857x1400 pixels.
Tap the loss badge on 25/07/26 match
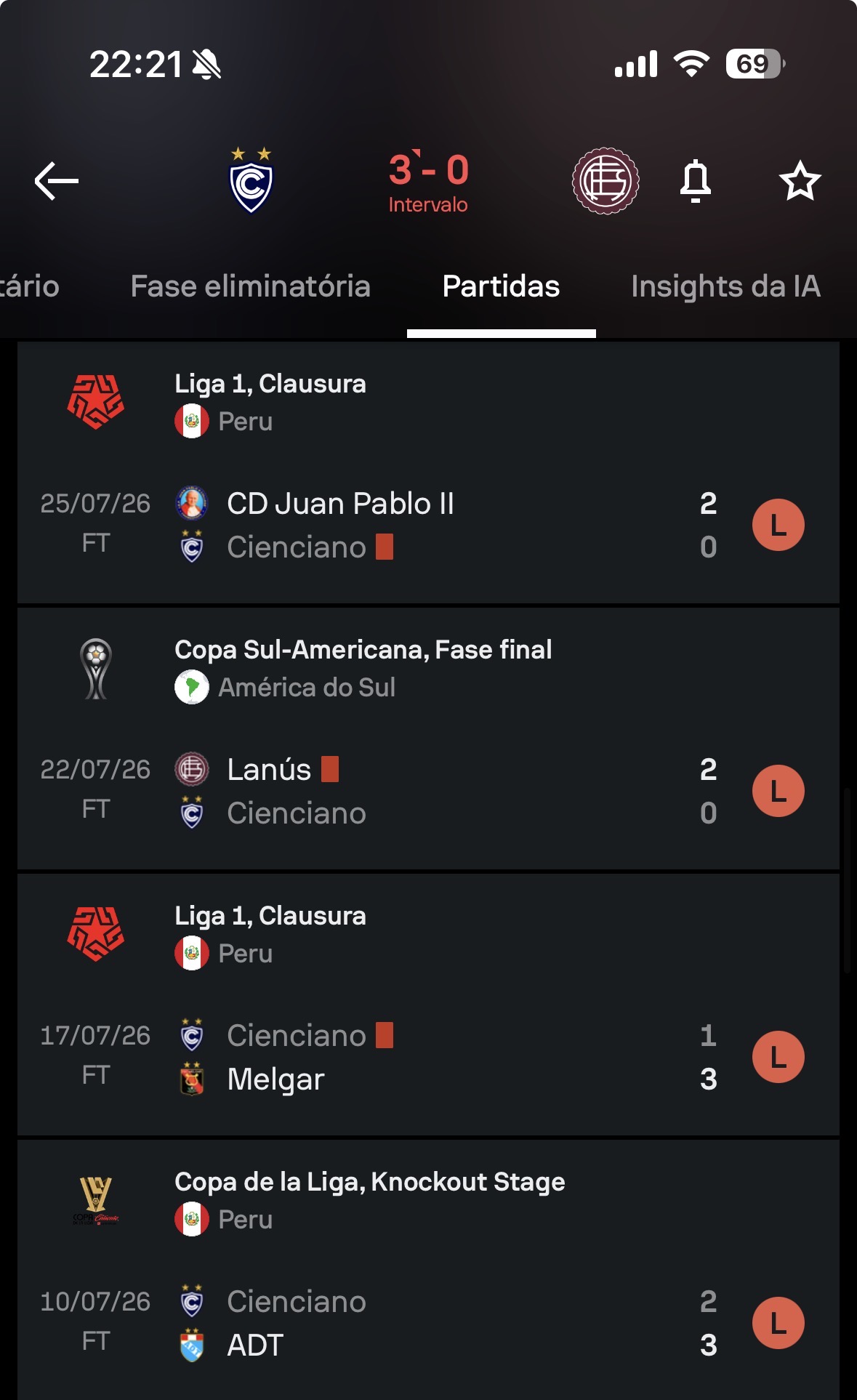click(x=778, y=525)
